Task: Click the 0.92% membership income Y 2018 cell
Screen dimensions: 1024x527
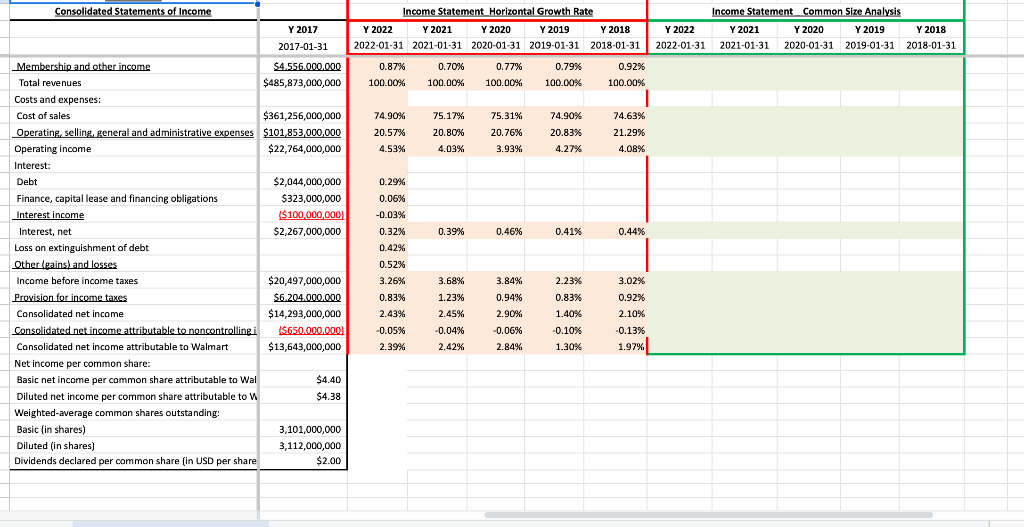Action: (617, 67)
